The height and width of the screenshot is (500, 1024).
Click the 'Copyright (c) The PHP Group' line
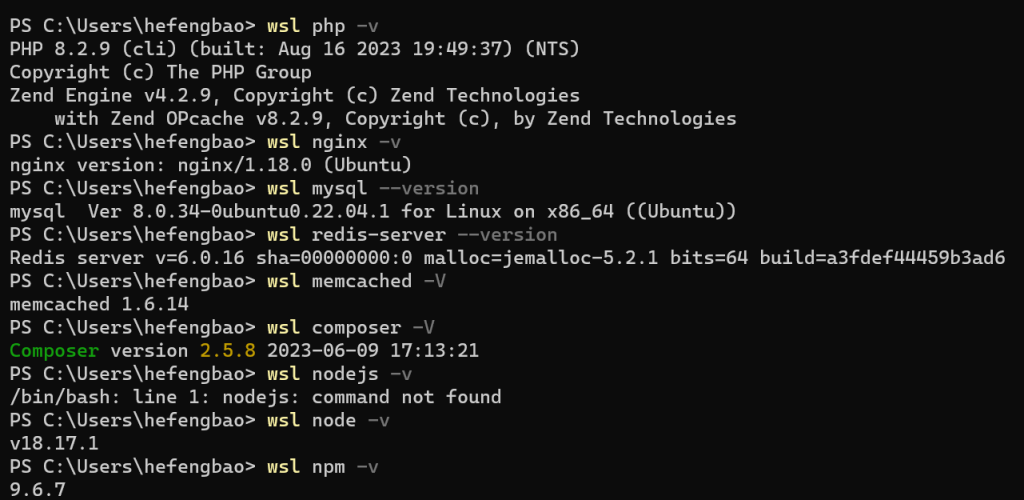pos(160,72)
